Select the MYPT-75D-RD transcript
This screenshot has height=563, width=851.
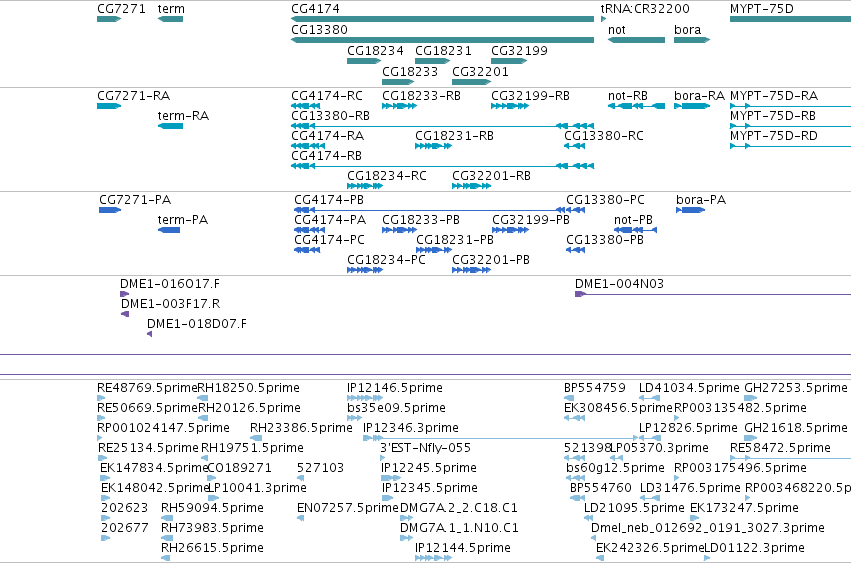click(x=790, y=146)
